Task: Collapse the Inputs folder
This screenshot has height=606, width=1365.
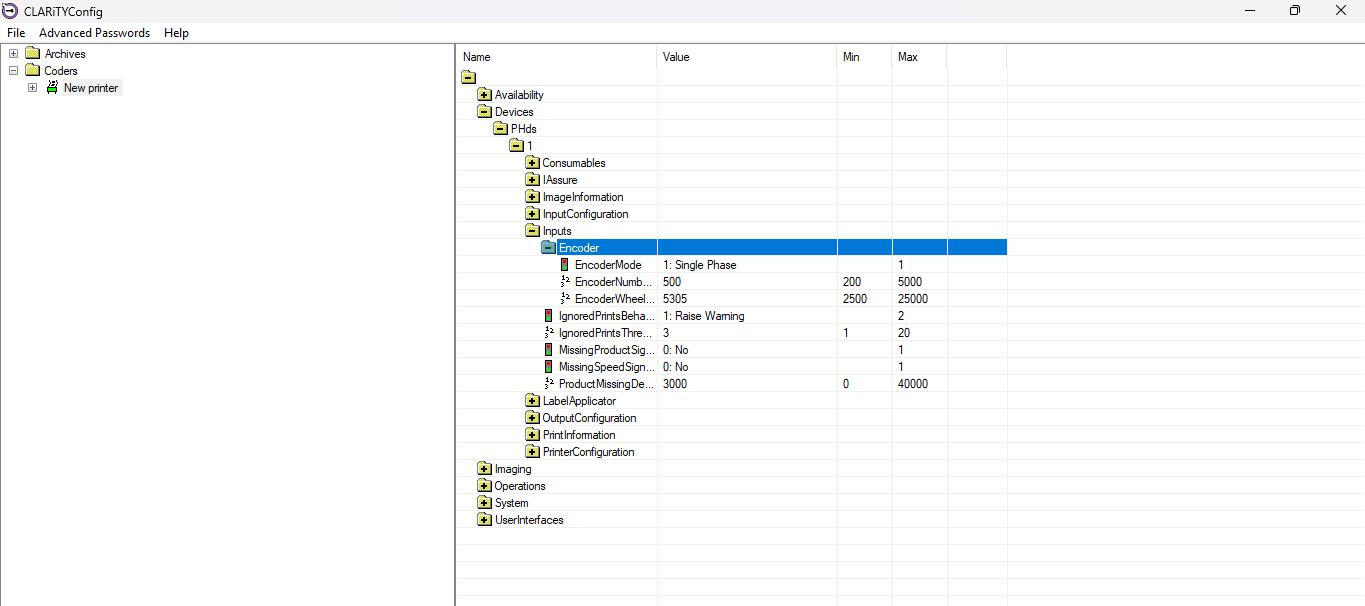Action: click(532, 231)
